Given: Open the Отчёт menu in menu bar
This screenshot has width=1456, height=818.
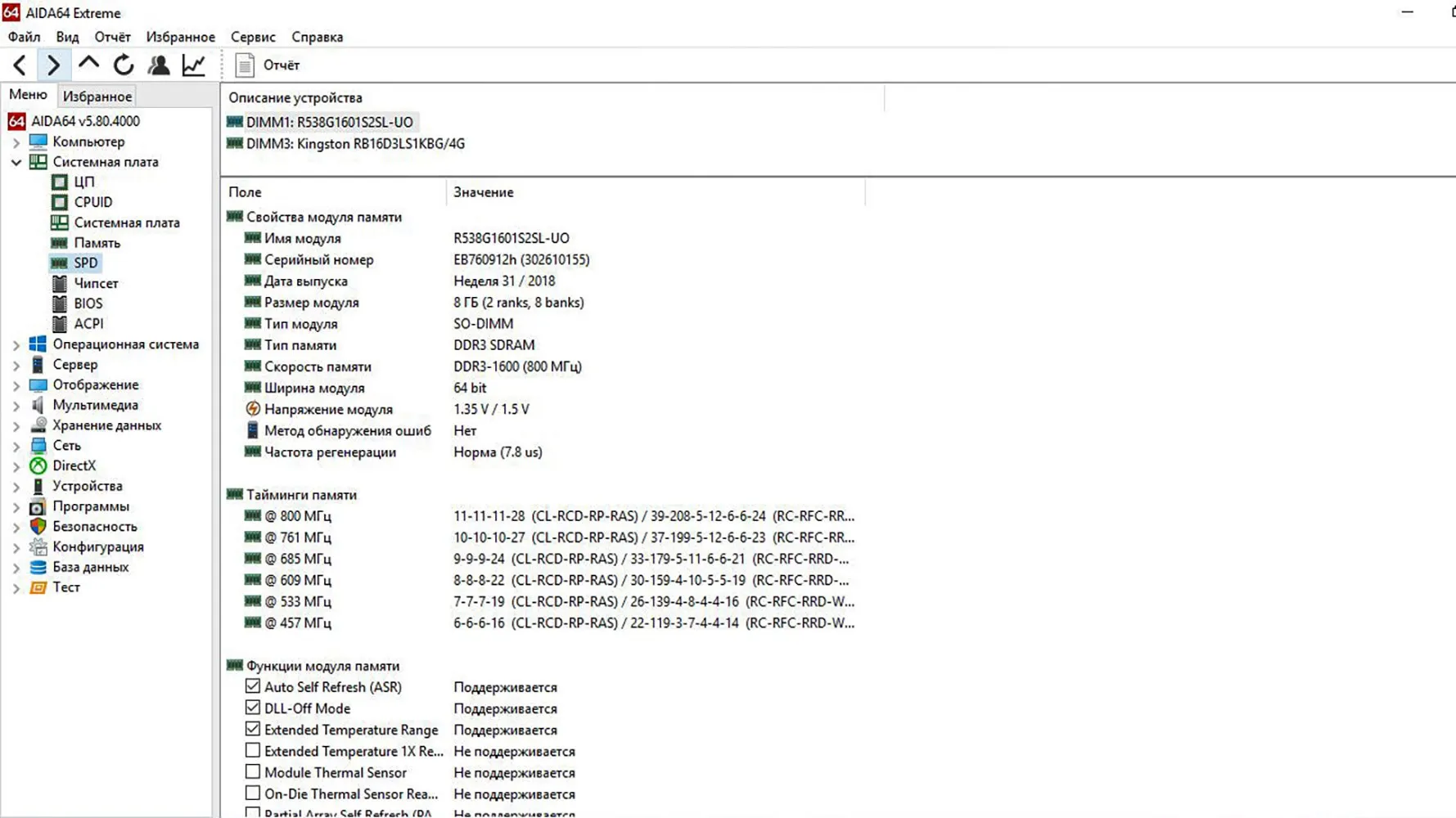Looking at the screenshot, I should click(112, 37).
